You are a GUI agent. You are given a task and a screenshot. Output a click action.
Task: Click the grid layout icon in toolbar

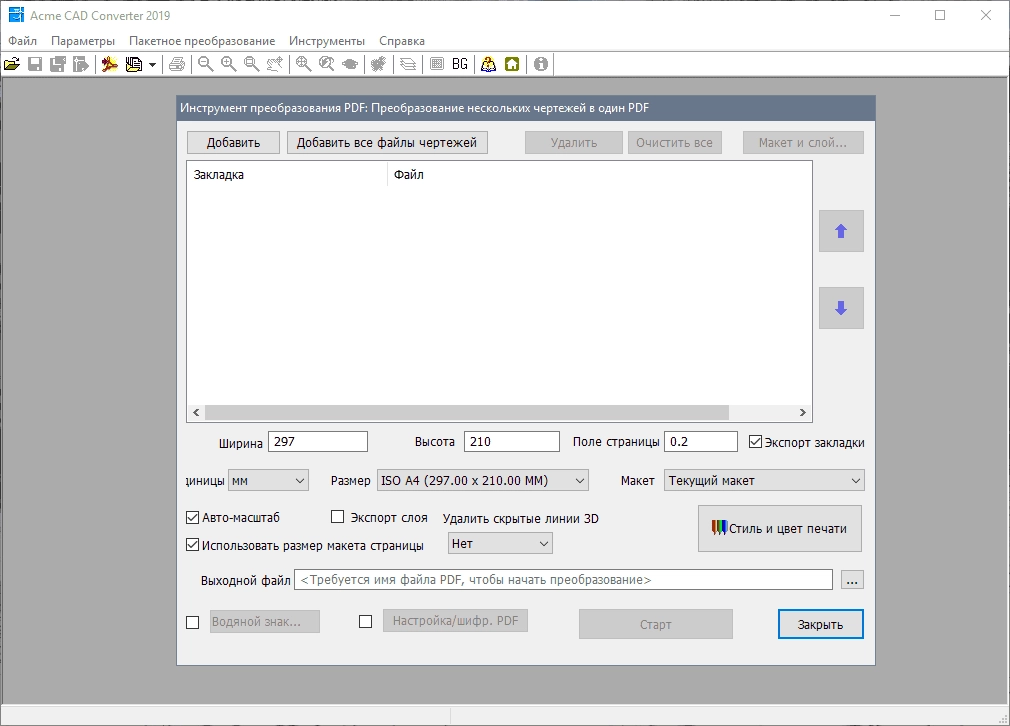click(x=437, y=64)
